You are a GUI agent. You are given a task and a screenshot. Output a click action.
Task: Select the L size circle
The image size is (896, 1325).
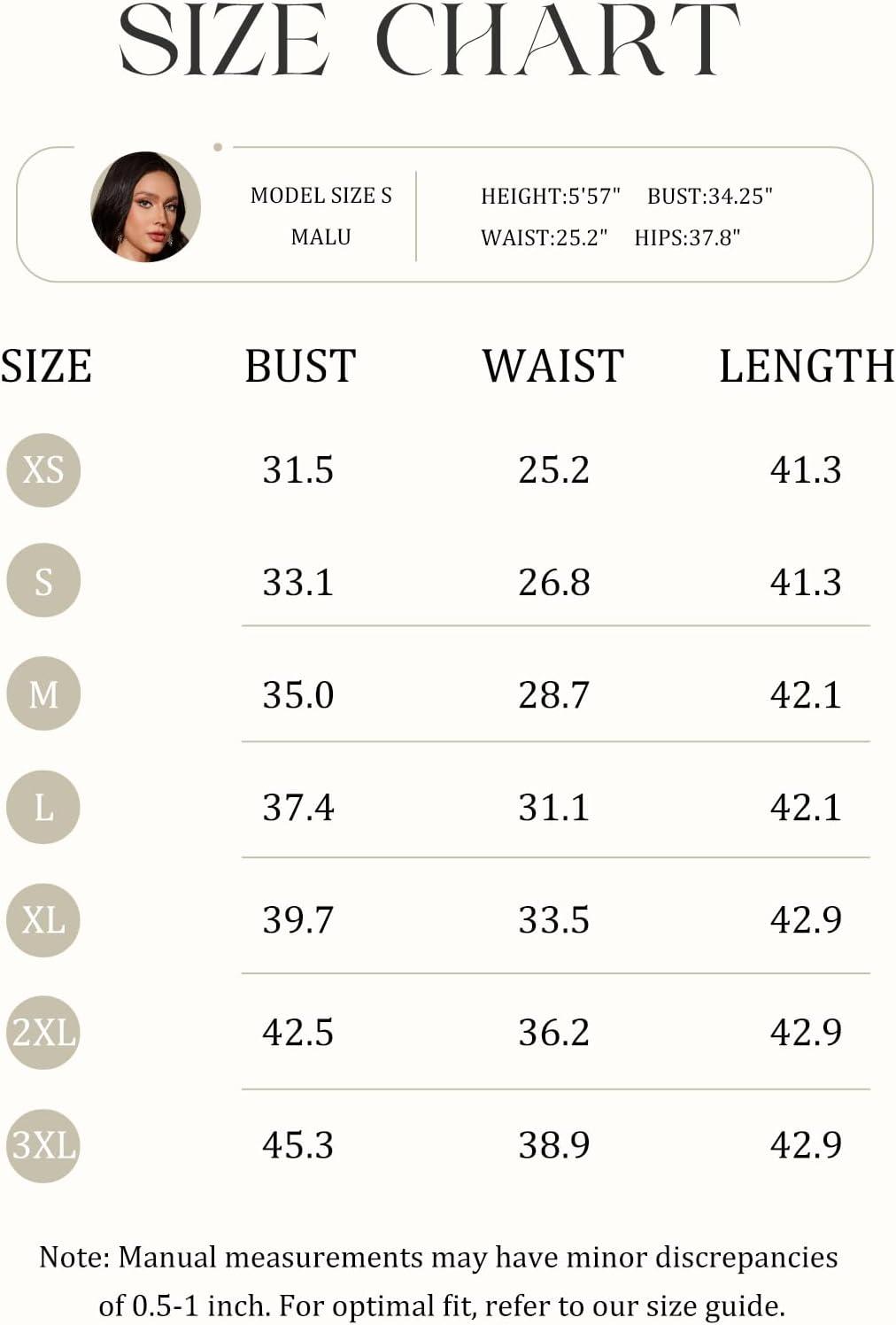point(43,807)
